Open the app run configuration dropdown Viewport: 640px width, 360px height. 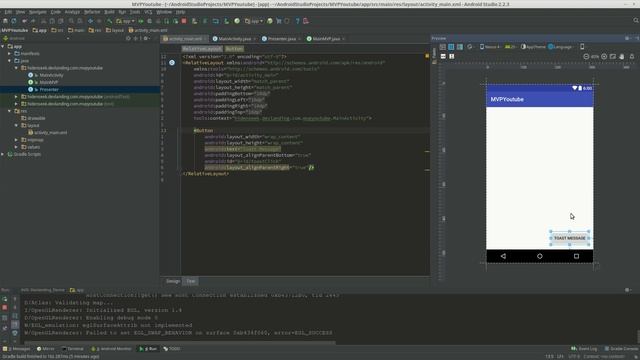[x=125, y=21]
